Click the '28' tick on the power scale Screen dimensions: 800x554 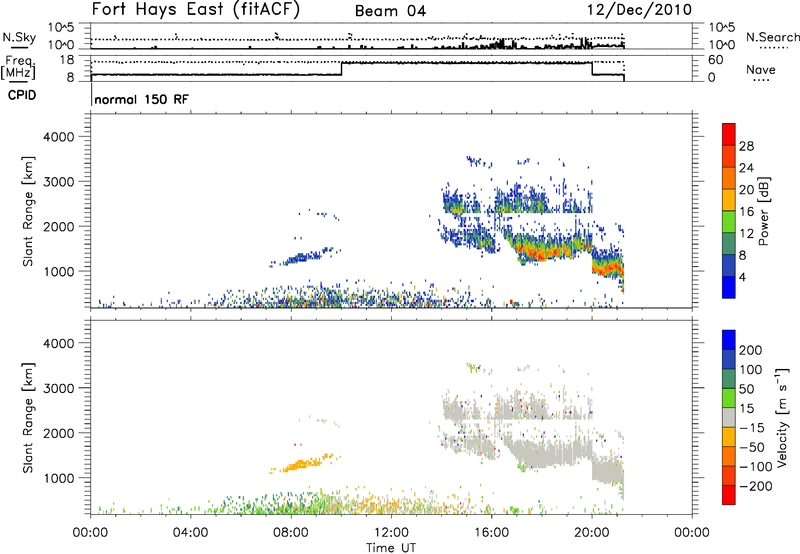tap(746, 146)
